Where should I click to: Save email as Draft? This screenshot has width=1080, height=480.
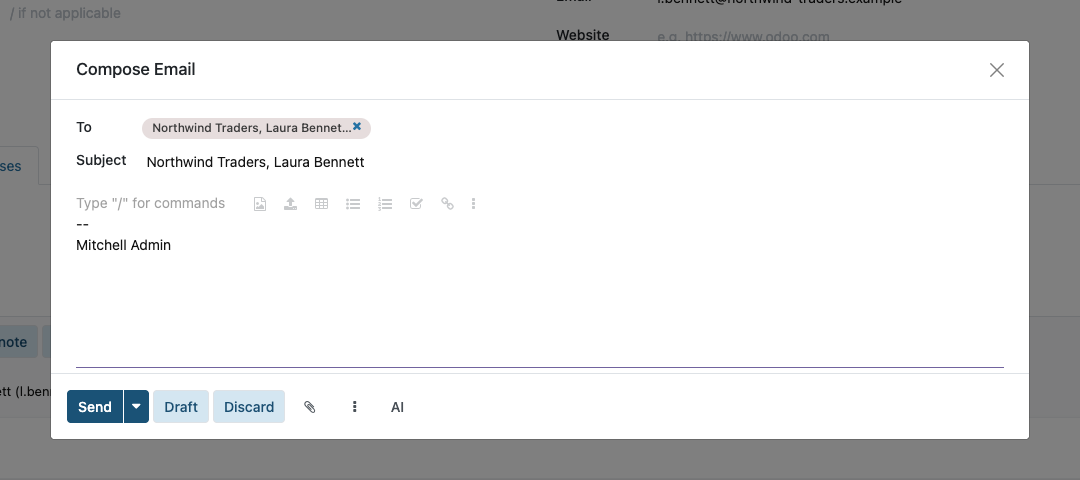pos(181,407)
